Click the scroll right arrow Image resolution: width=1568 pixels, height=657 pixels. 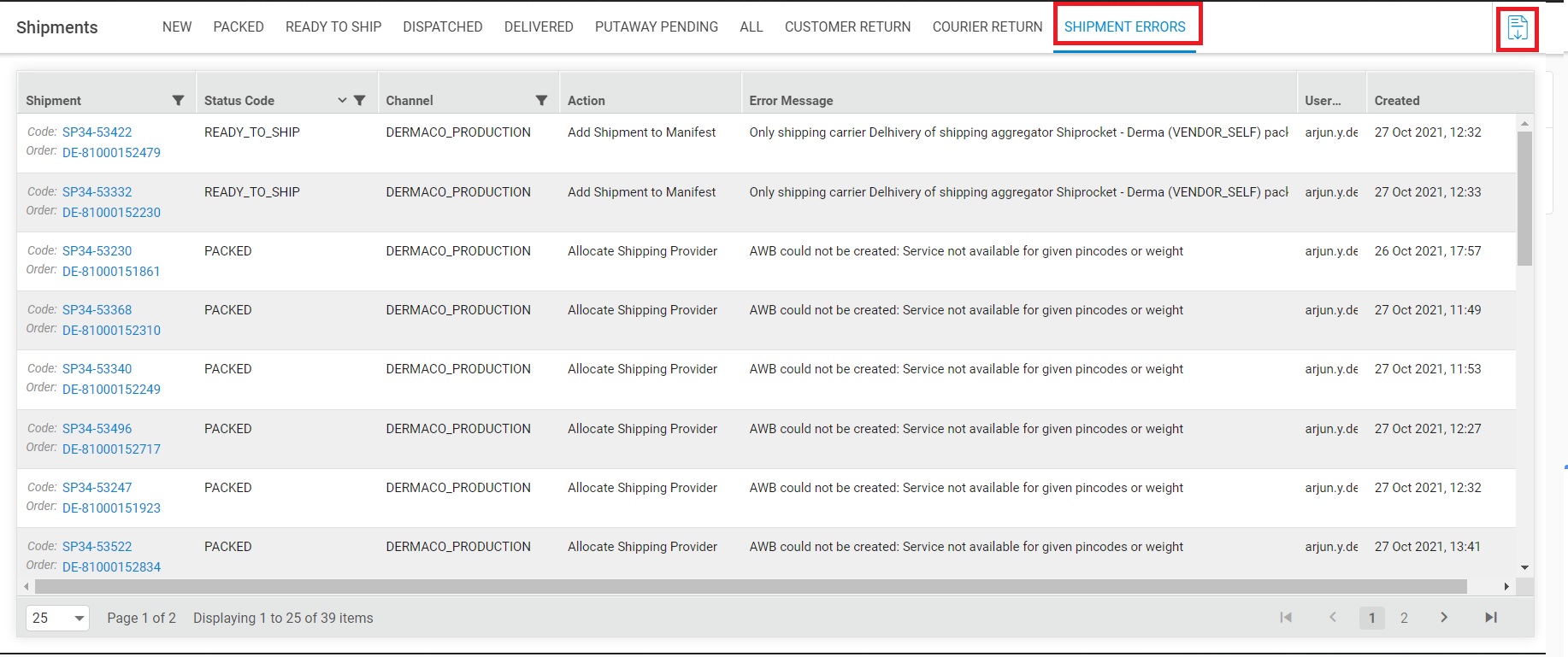pos(1506,587)
